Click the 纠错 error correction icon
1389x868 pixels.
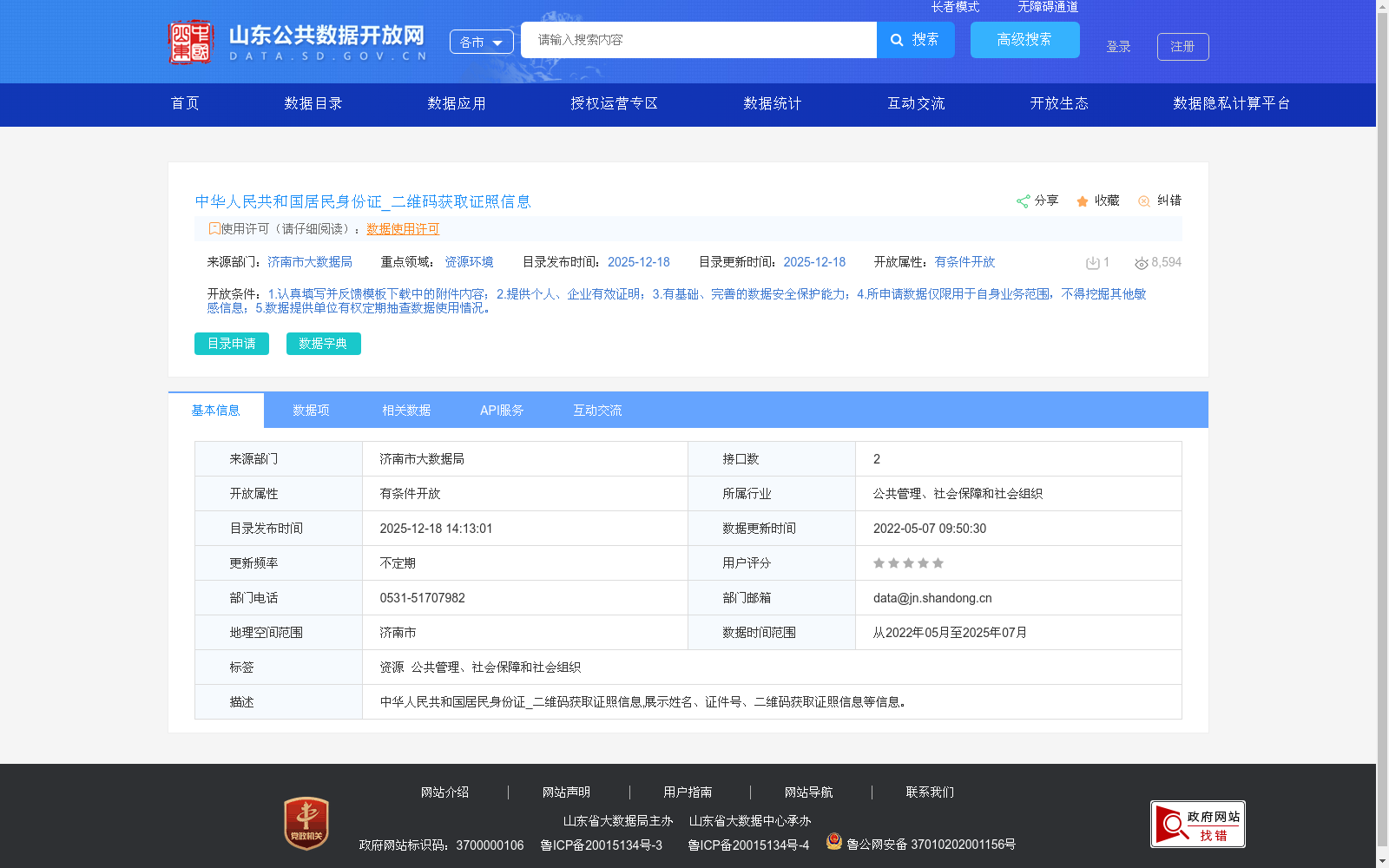click(1144, 201)
